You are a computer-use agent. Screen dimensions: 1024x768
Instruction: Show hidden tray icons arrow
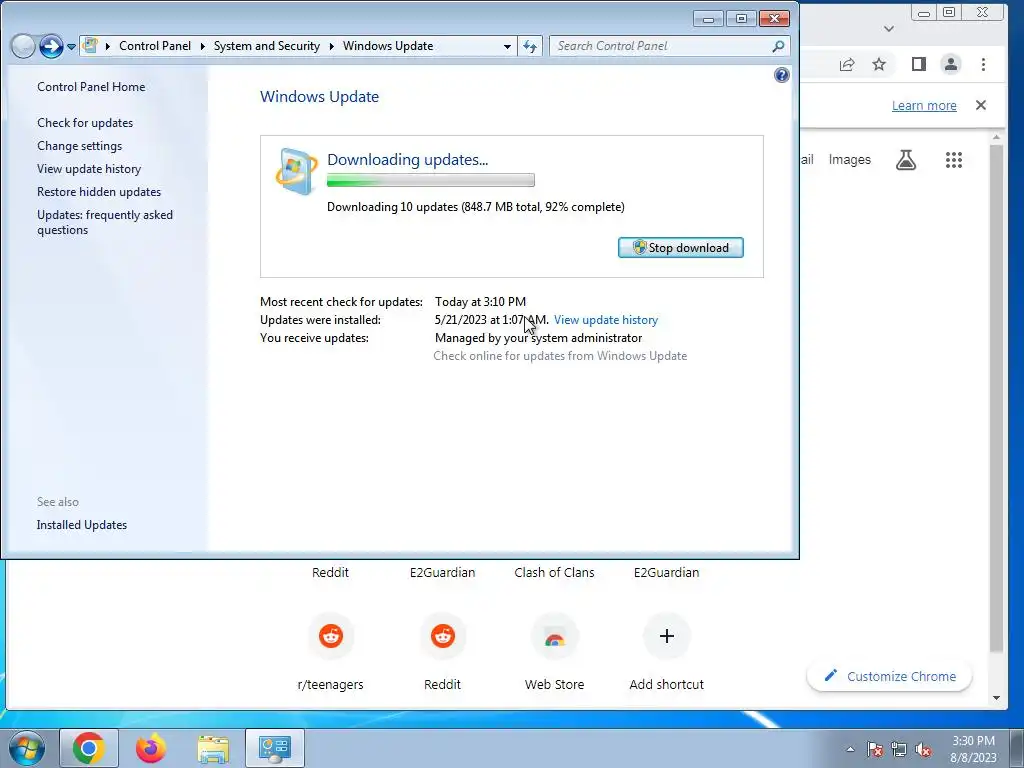point(850,749)
